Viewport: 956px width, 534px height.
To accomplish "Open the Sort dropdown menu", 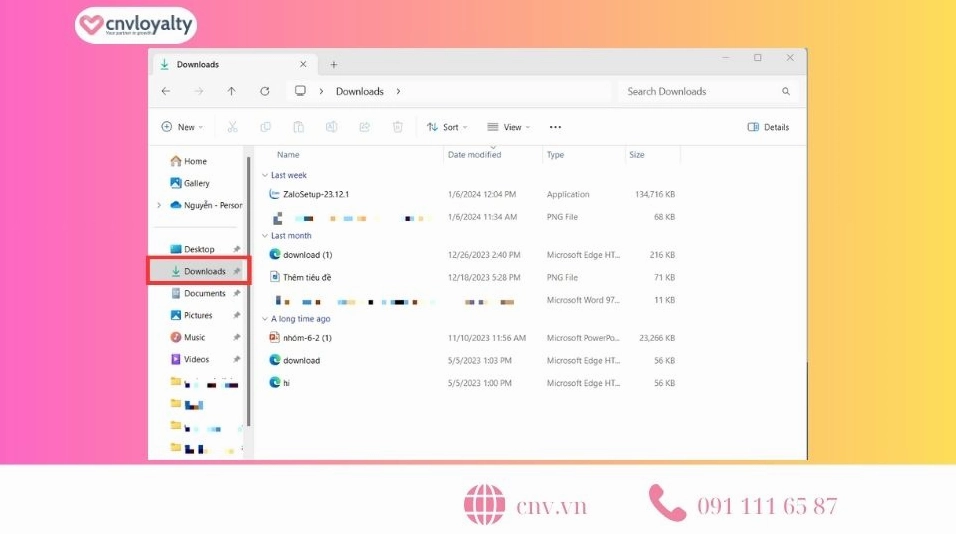I will click(447, 127).
